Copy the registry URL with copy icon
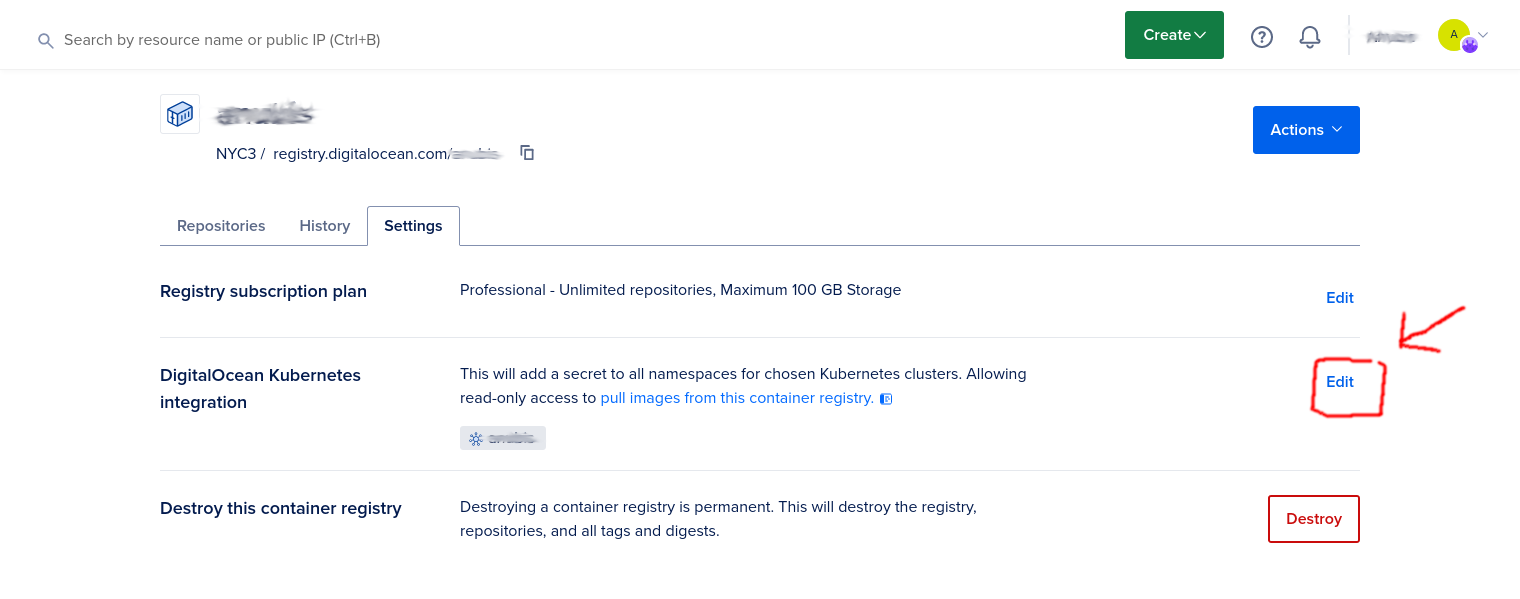This screenshot has height=599, width=1520. [527, 153]
